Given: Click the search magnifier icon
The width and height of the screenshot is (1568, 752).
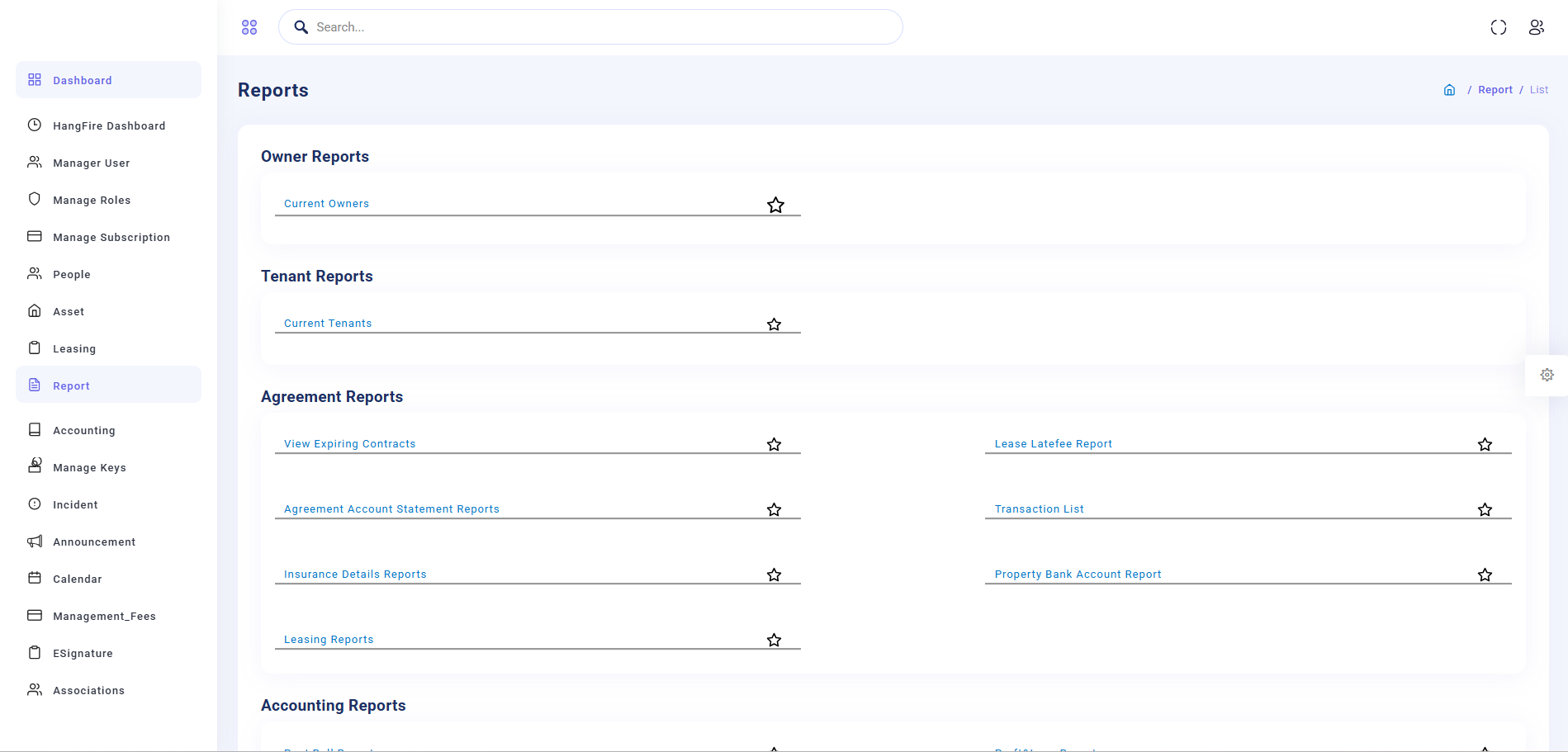Looking at the screenshot, I should (x=301, y=27).
